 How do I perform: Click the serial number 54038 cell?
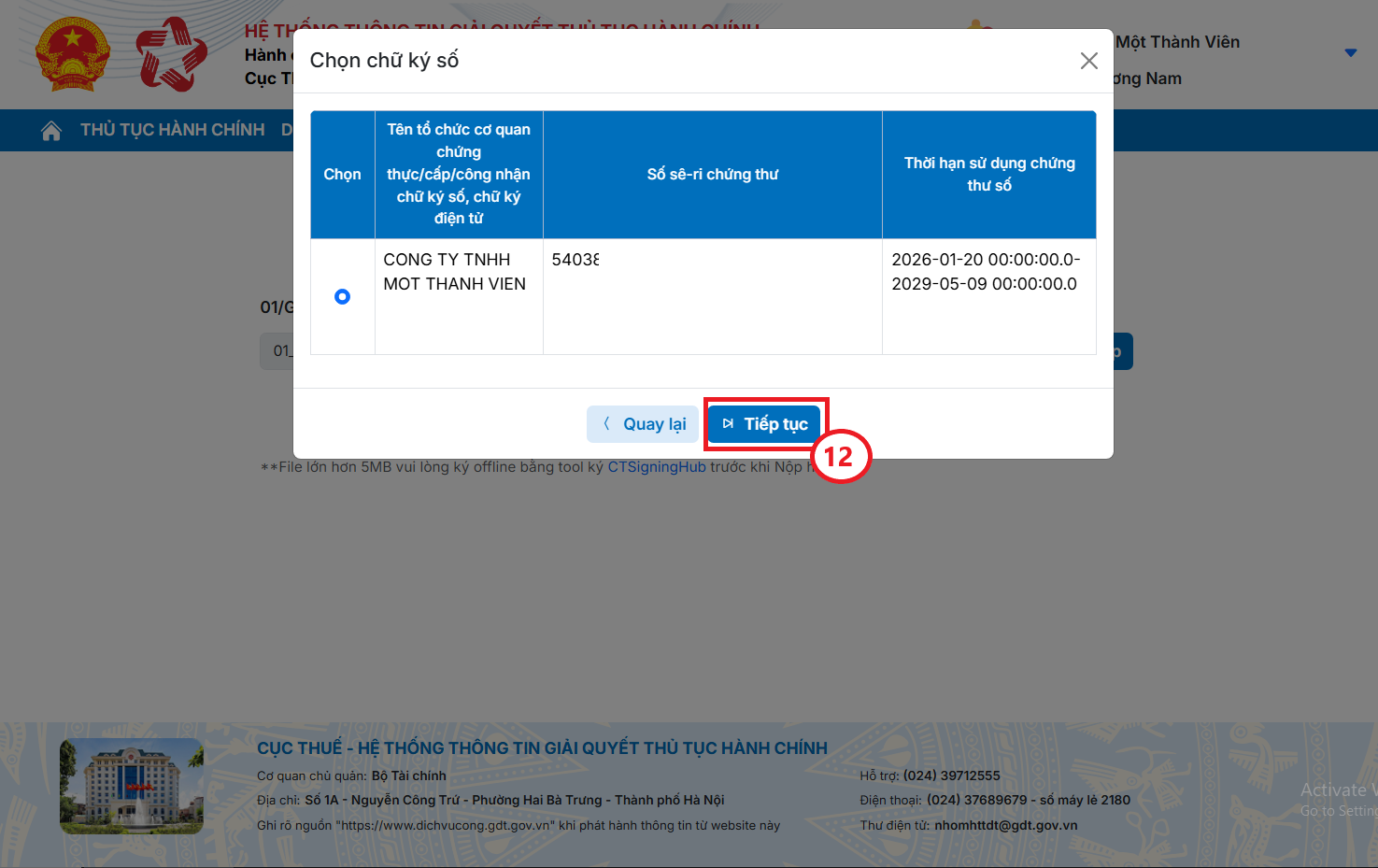pos(575,260)
